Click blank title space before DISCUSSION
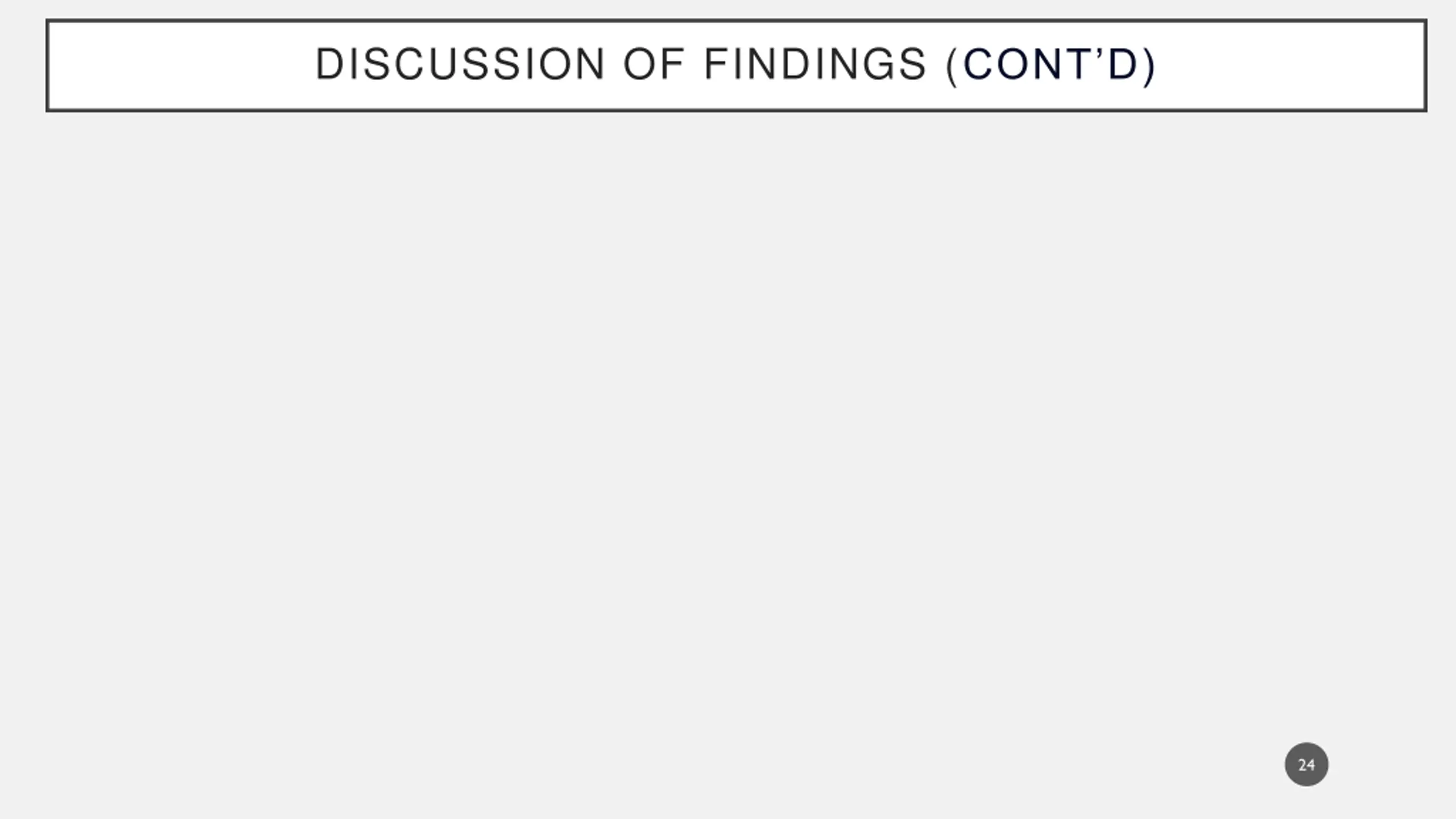Screen dimensions: 1456x819 (x=182, y=65)
